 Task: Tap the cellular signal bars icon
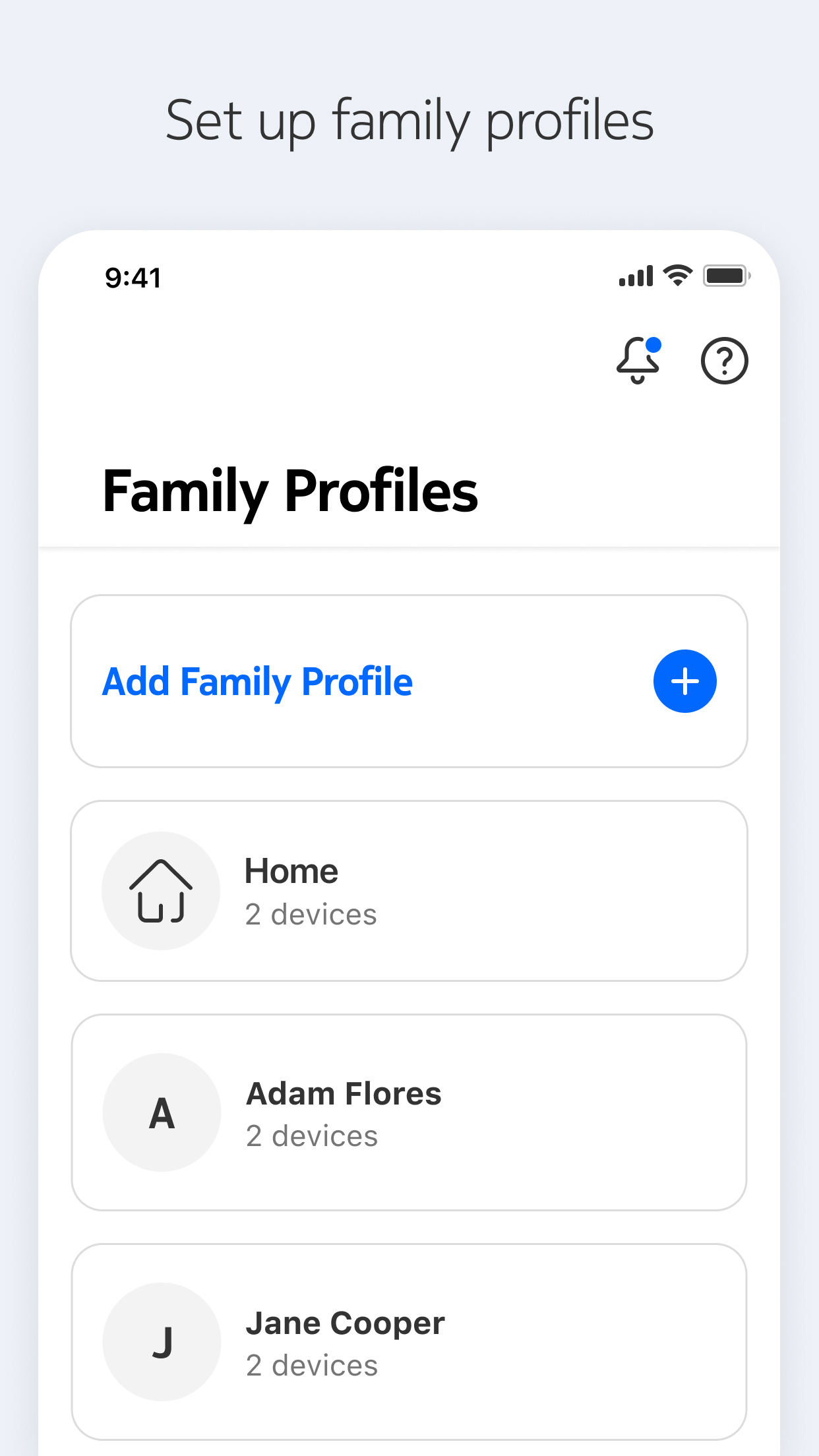pos(636,276)
